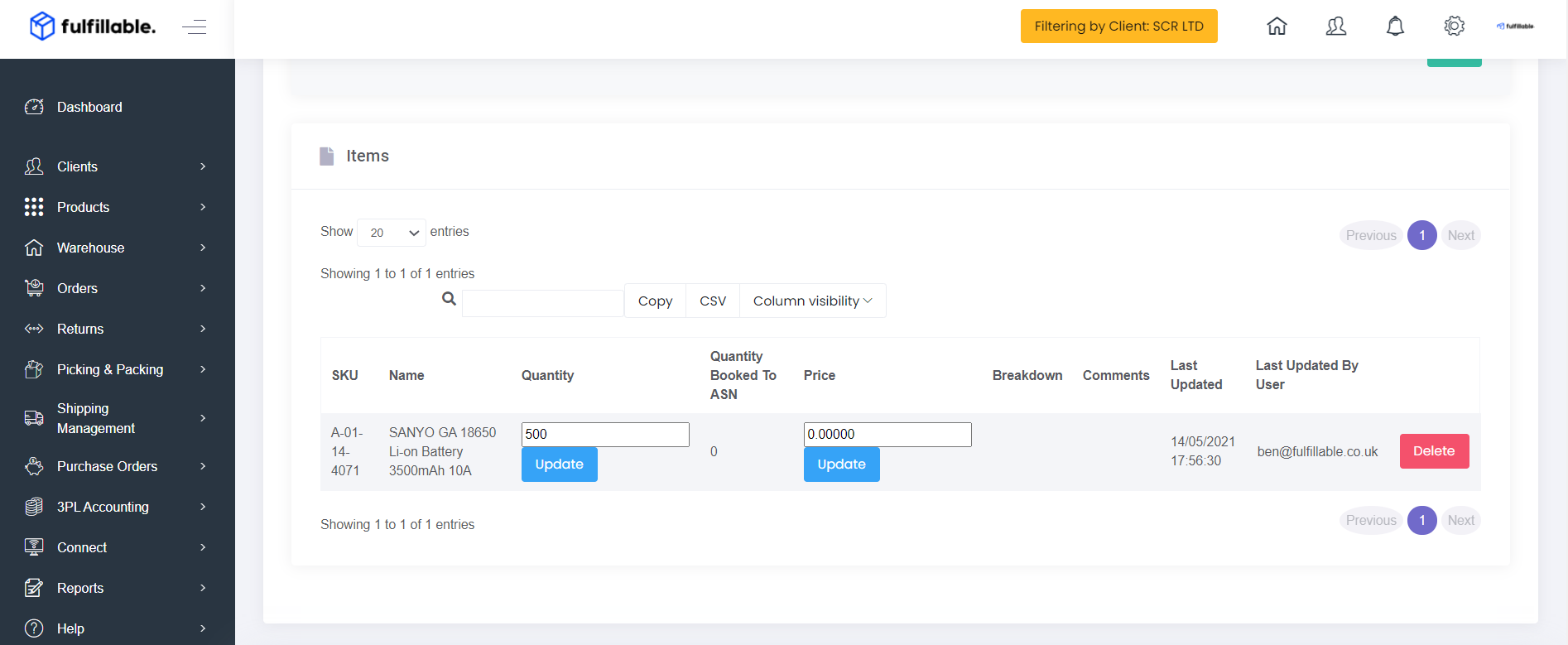Viewport: 1568px width, 645px height.
Task: Expand the Picking & Packing chevron
Action: [x=203, y=369]
